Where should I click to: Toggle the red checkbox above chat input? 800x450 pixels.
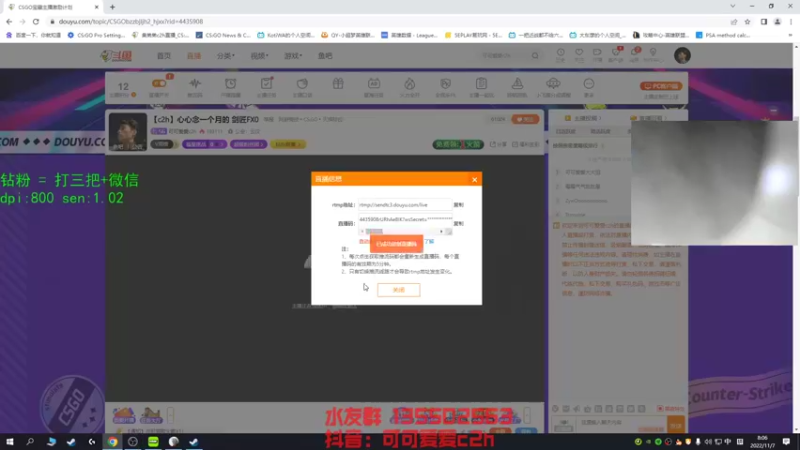tap(660, 409)
